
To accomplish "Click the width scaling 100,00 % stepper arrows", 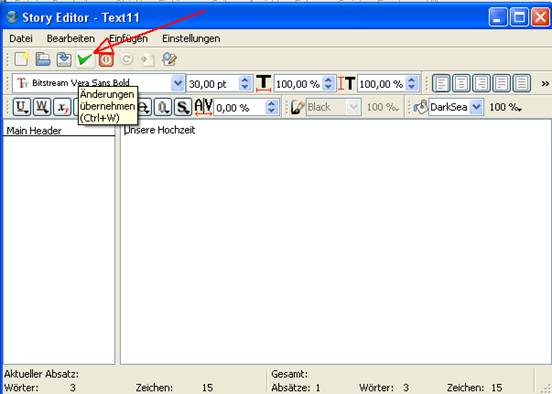I will 328,83.
